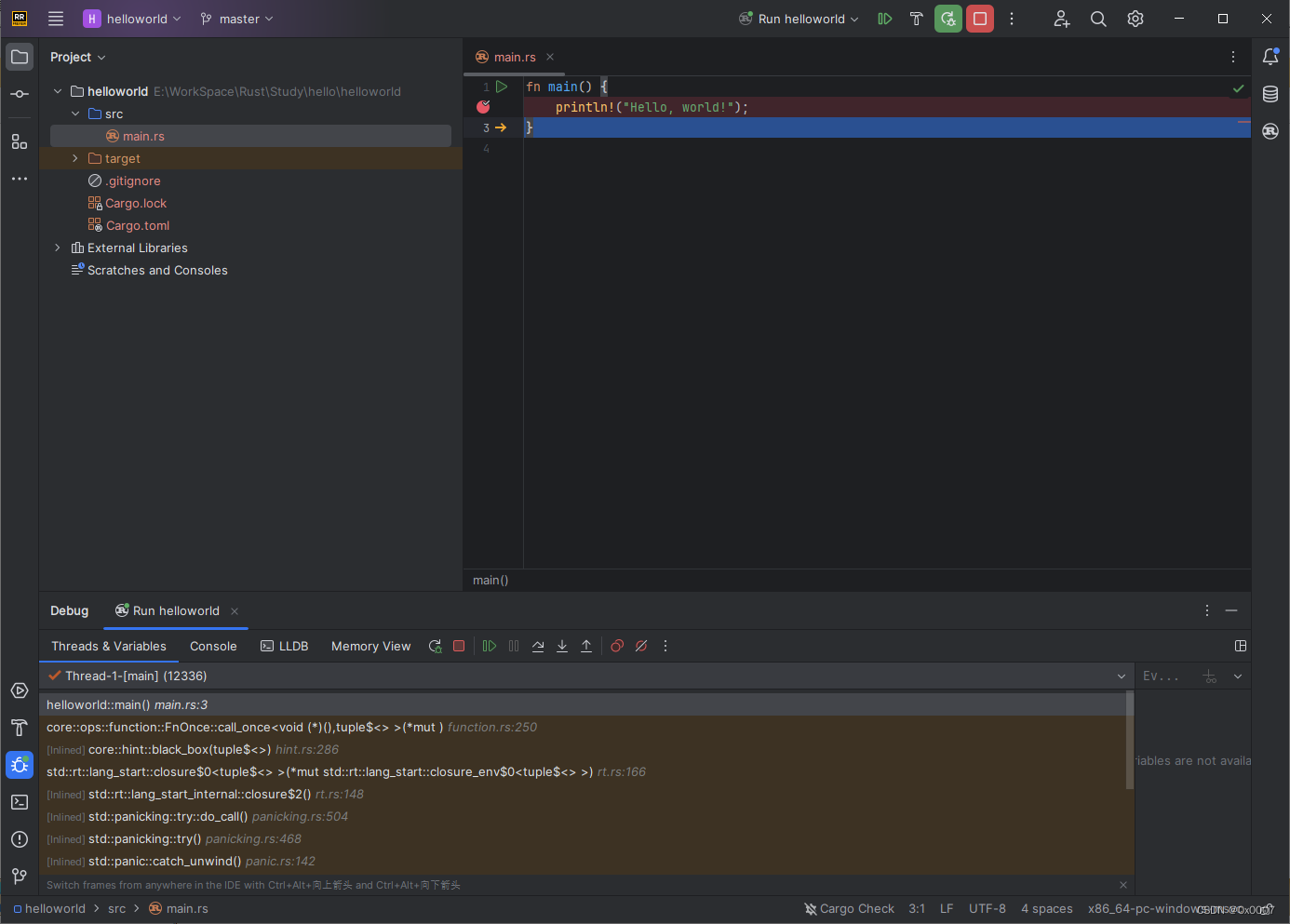The height and width of the screenshot is (924, 1290).
Task: Switch to the Console tab
Action: pyautogui.click(x=213, y=646)
